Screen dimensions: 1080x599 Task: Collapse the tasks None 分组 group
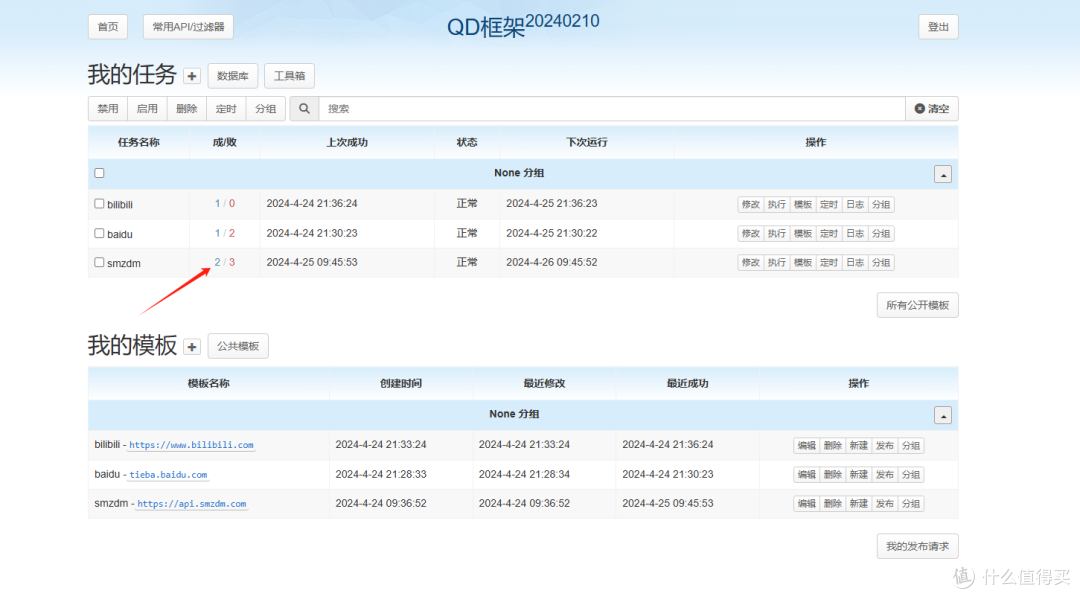pyautogui.click(x=943, y=174)
